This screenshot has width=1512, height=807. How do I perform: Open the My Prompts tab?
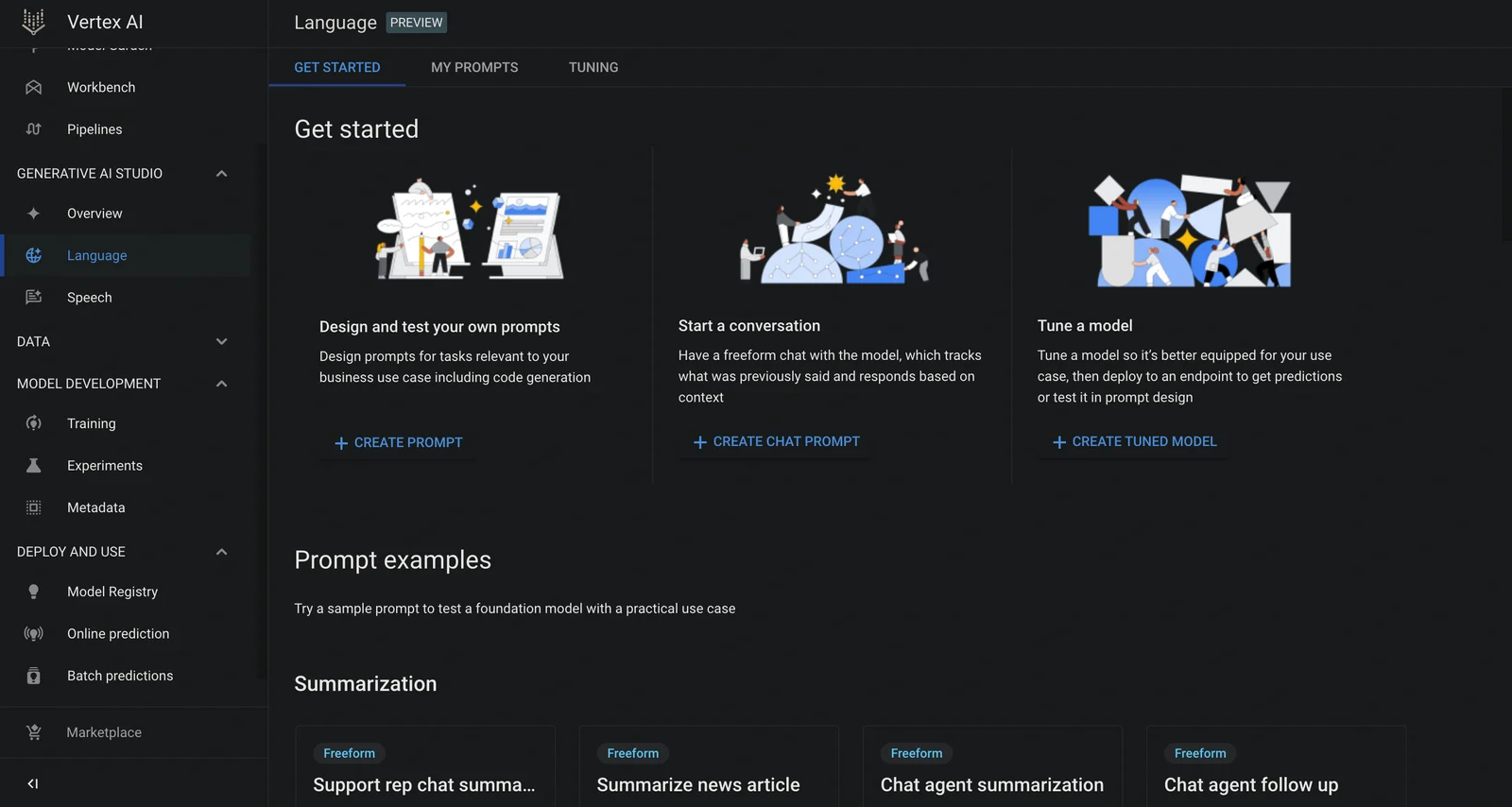[474, 67]
